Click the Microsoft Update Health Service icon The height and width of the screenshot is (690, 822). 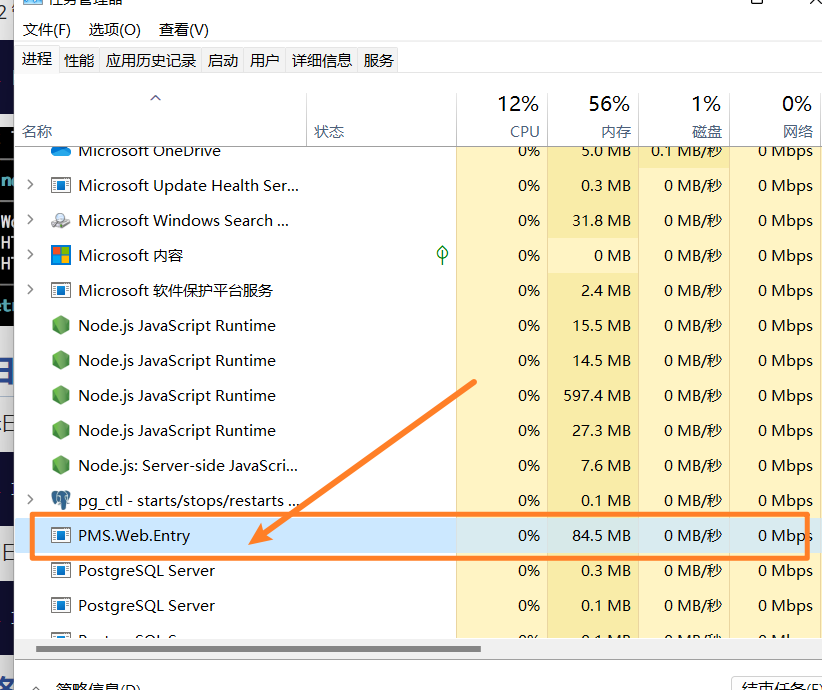pos(61,186)
